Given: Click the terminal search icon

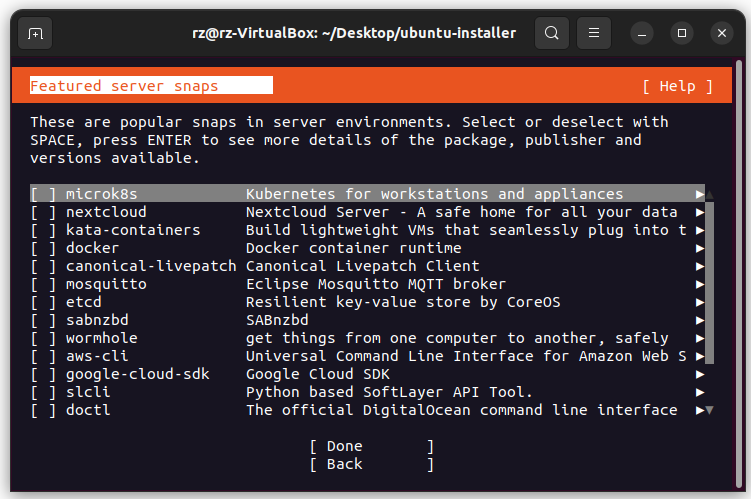Looking at the screenshot, I should (551, 33).
